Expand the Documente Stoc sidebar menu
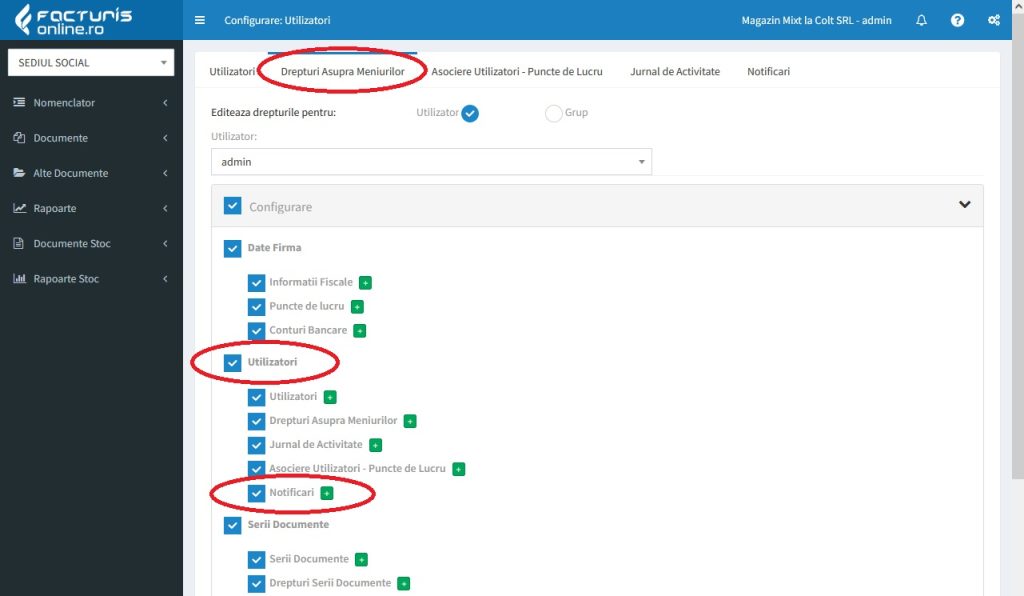The width and height of the screenshot is (1024, 596). coord(91,243)
